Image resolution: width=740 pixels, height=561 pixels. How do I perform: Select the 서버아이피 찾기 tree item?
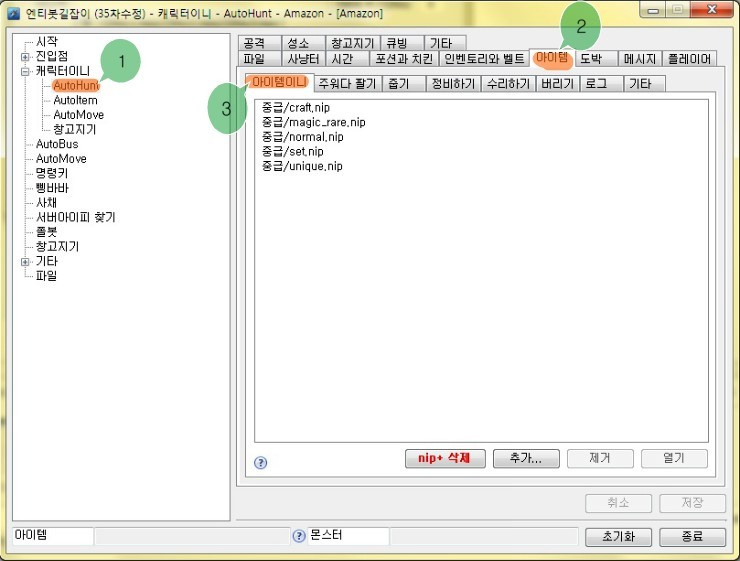click(76, 217)
